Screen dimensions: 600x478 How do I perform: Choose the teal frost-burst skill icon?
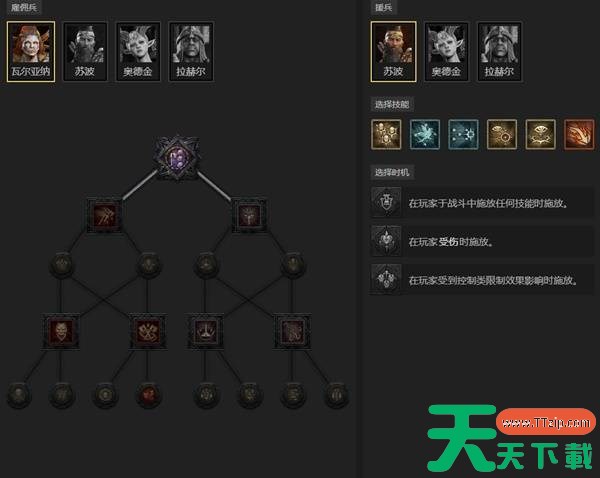(425, 134)
